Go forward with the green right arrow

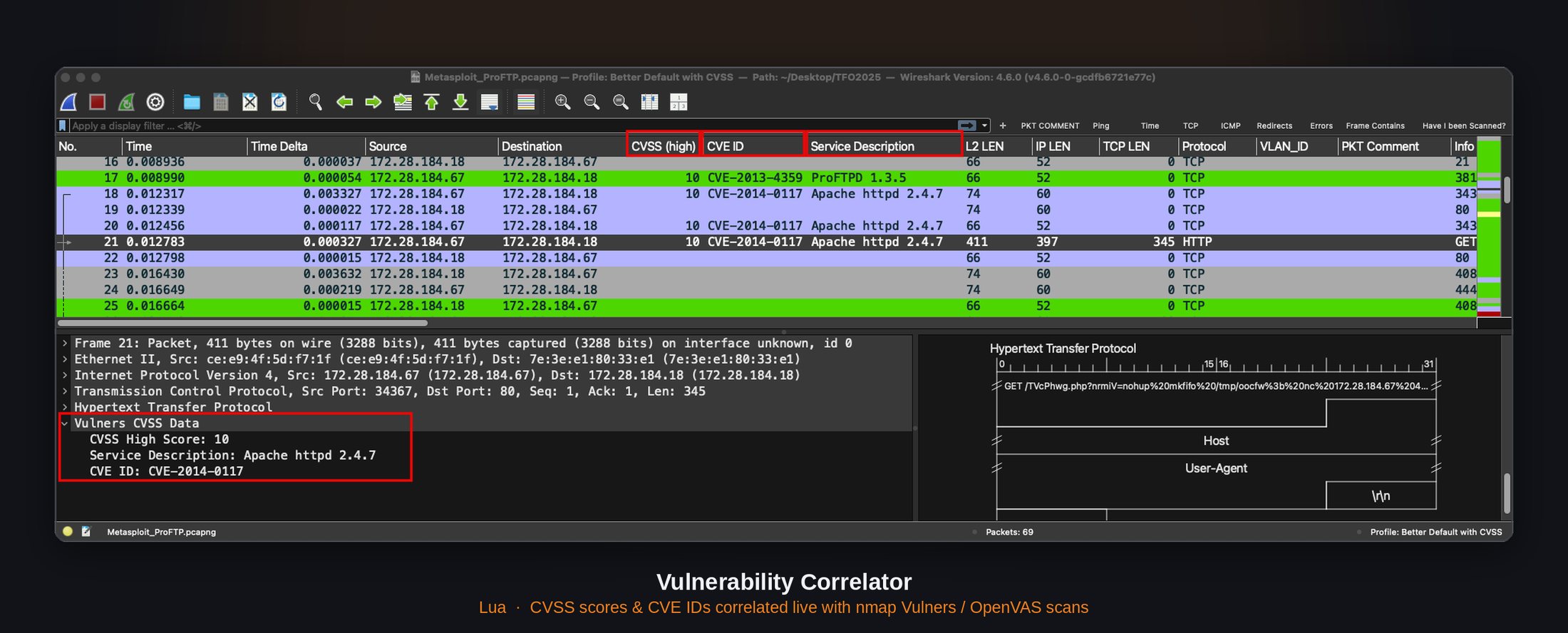(x=373, y=102)
